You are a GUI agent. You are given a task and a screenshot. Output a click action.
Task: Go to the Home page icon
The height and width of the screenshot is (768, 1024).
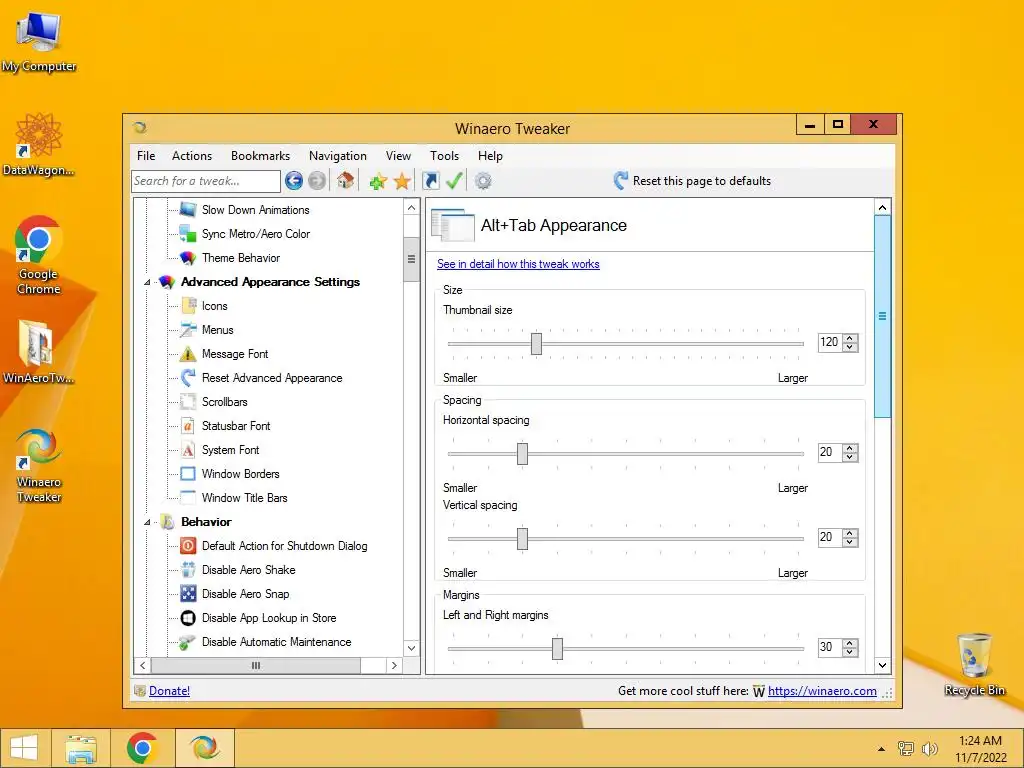tap(345, 180)
